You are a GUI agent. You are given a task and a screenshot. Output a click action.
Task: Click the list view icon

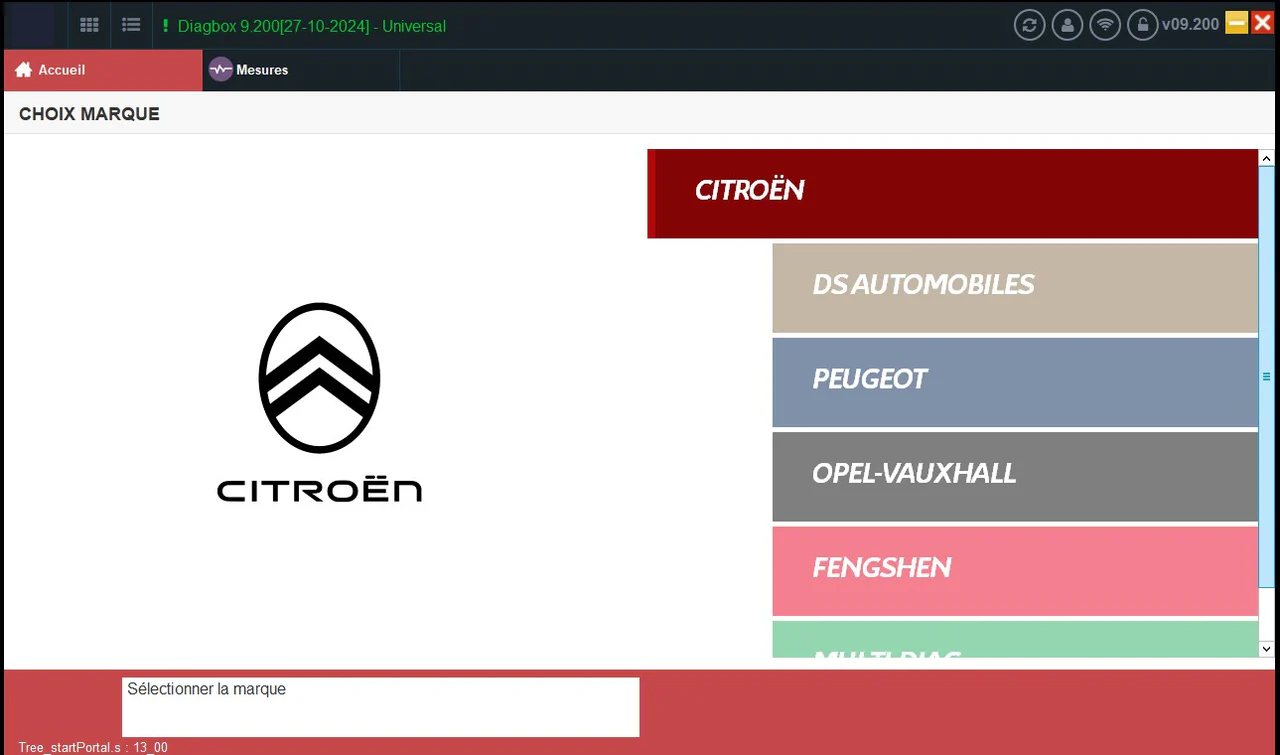tap(130, 25)
